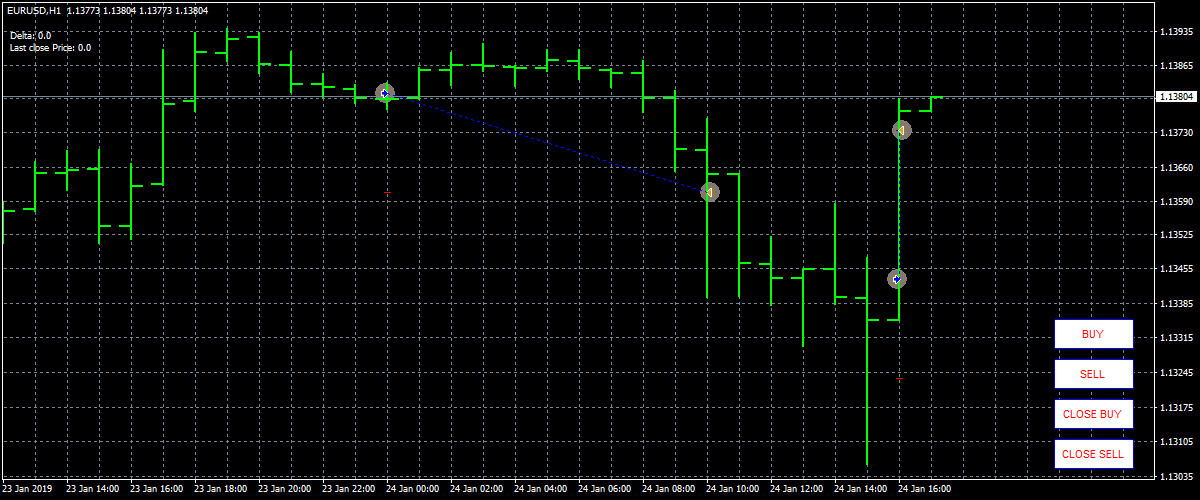Image resolution: width=1200 pixels, height=500 pixels.
Task: Click the current price label 1.13804
Action: click(x=1175, y=97)
